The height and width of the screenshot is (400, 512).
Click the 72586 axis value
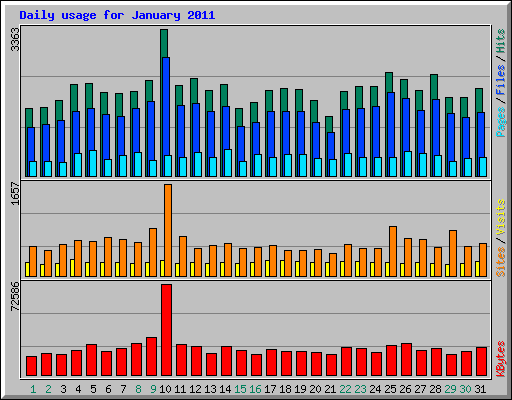tap(15, 296)
